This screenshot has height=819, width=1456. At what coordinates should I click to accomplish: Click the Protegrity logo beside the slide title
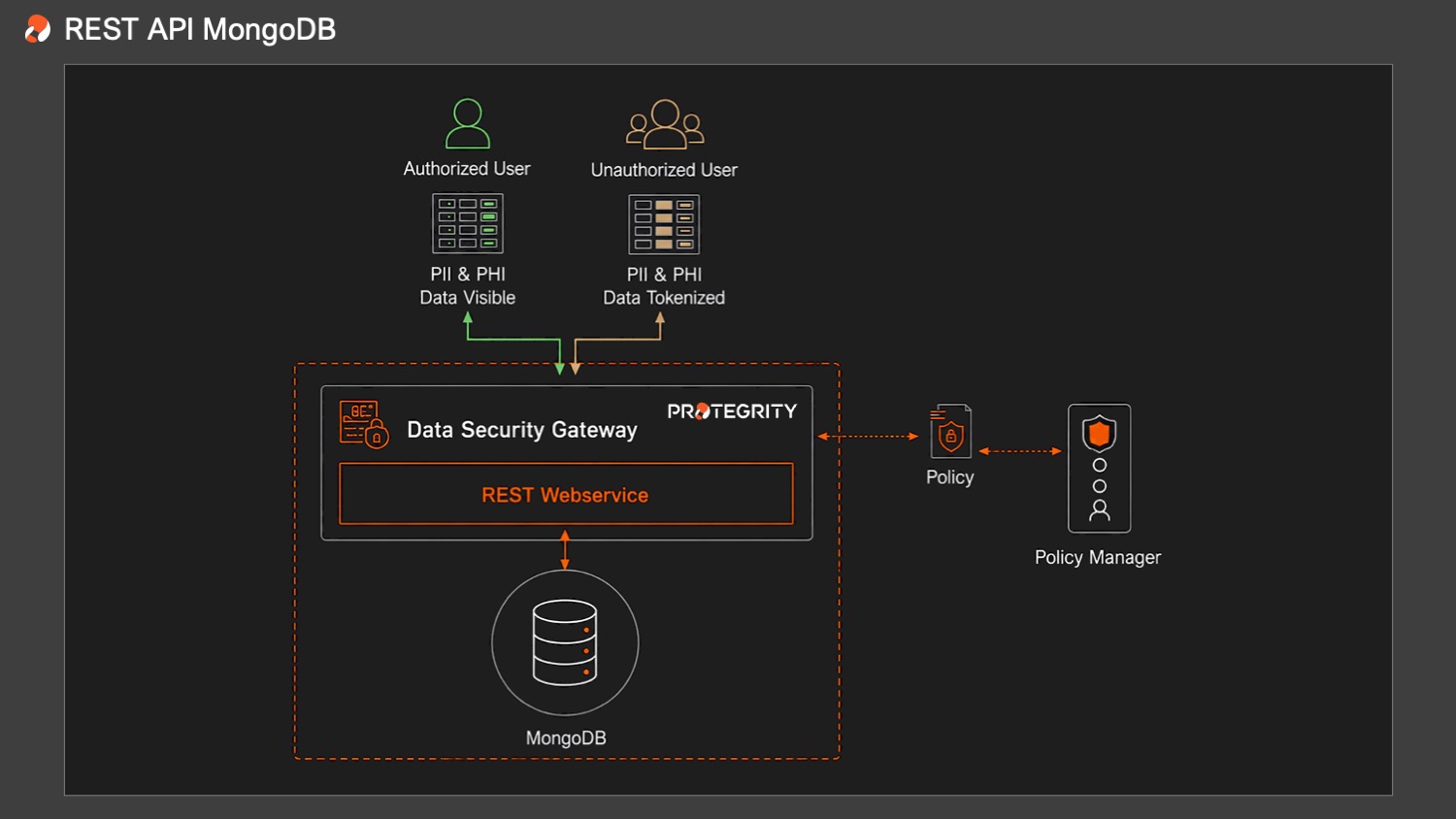coord(37,29)
